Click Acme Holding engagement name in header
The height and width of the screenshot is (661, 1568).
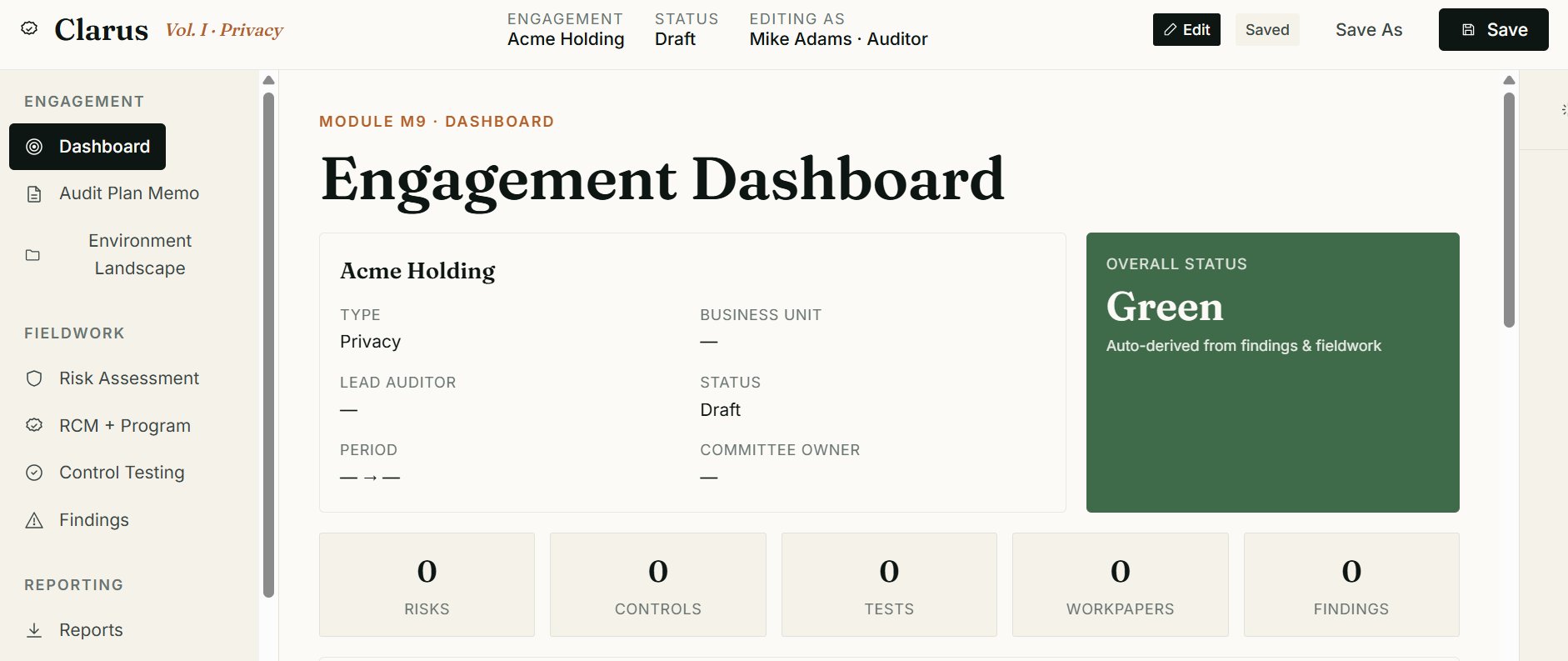pyautogui.click(x=566, y=39)
